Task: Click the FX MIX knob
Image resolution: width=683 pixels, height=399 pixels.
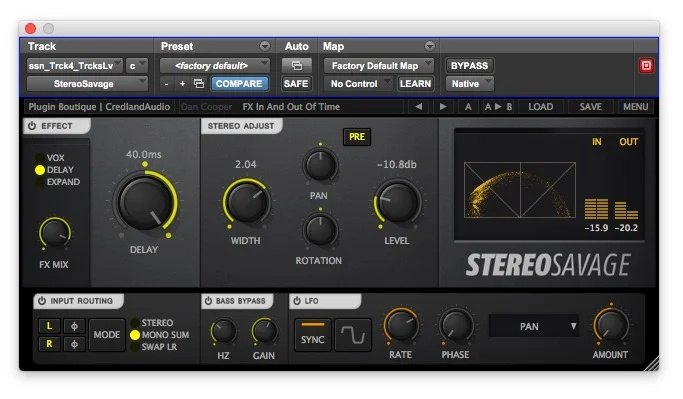Action: (x=54, y=233)
